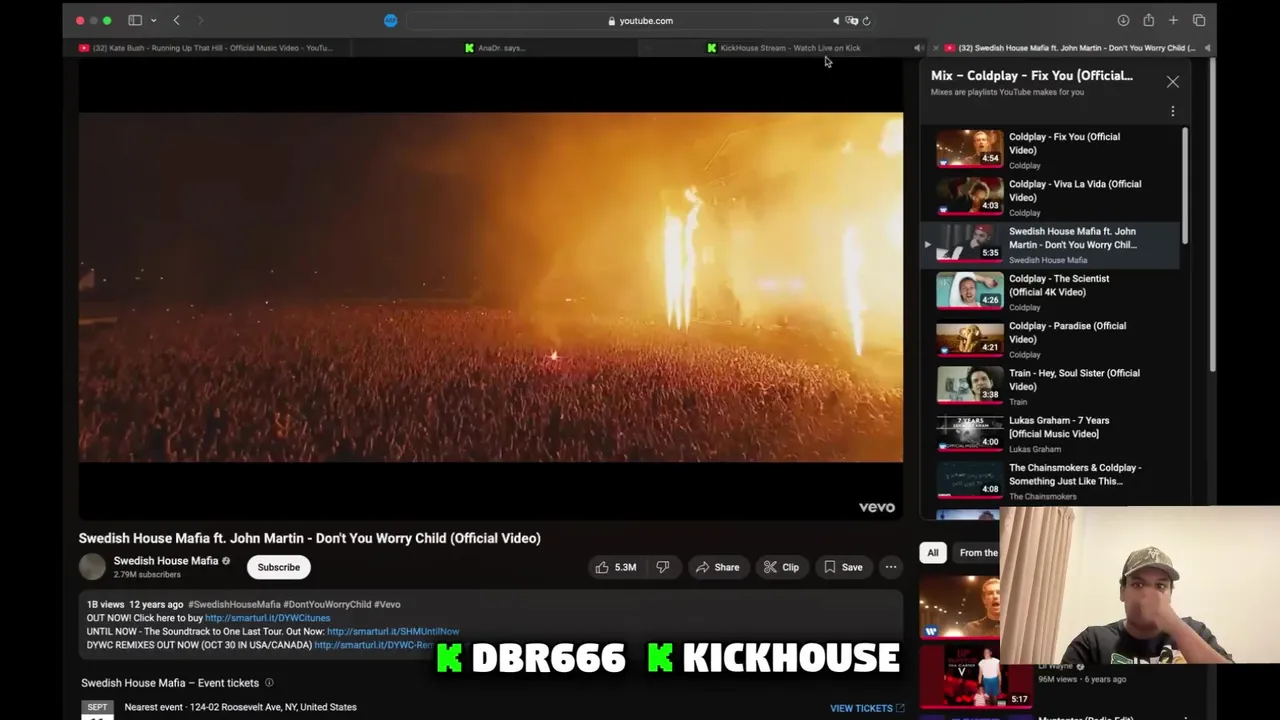Open smarturl.it/DYWCitunes link
Viewport: 1280px width, 720px height.
pos(267,618)
